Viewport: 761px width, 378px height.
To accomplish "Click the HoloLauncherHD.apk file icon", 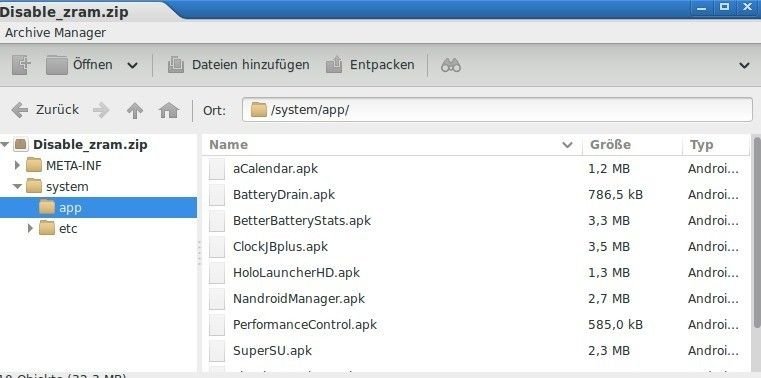I will (217, 273).
